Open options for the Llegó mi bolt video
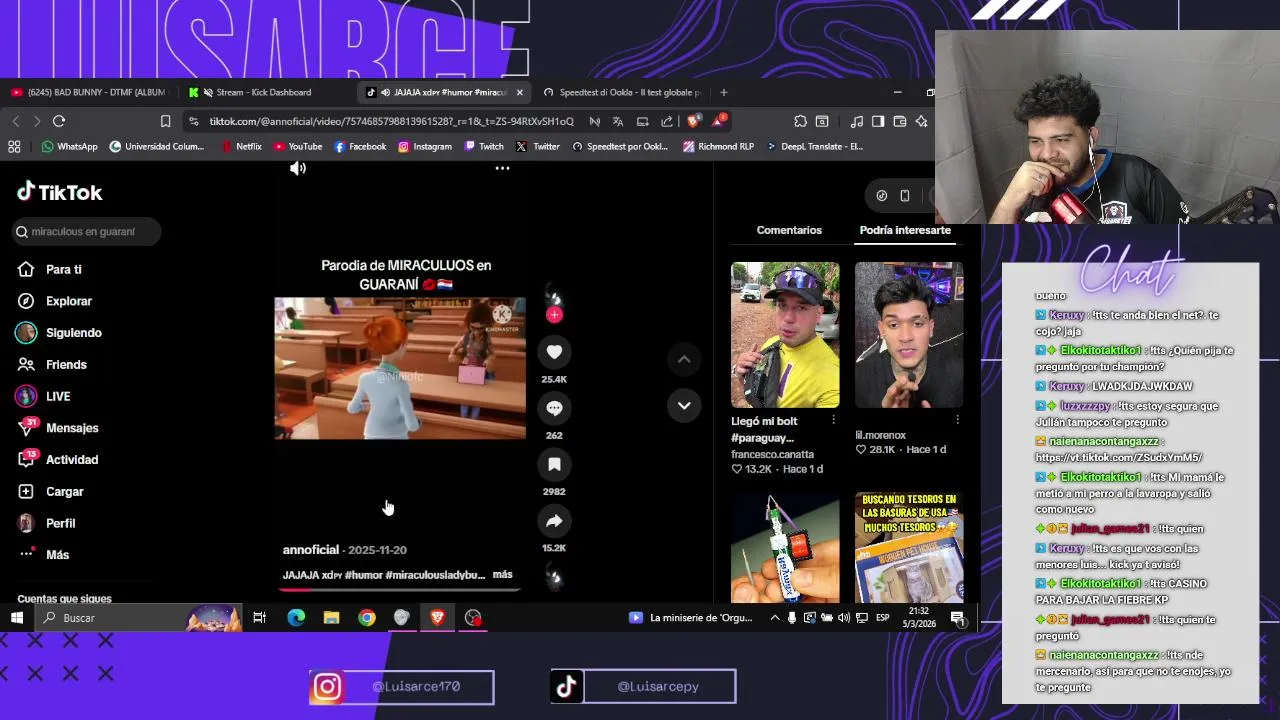Image resolution: width=1280 pixels, height=720 pixels. (833, 420)
